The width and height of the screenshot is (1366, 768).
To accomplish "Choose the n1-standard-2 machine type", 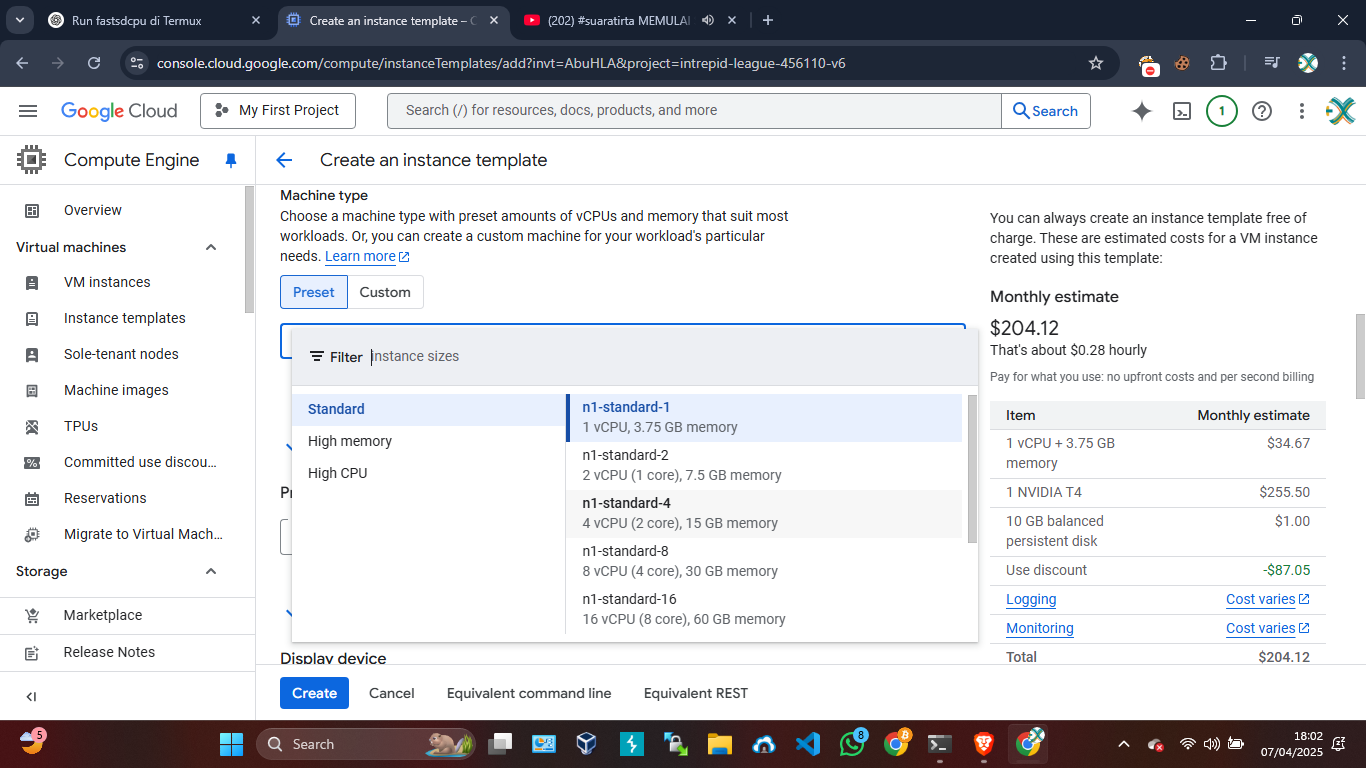I will point(764,465).
